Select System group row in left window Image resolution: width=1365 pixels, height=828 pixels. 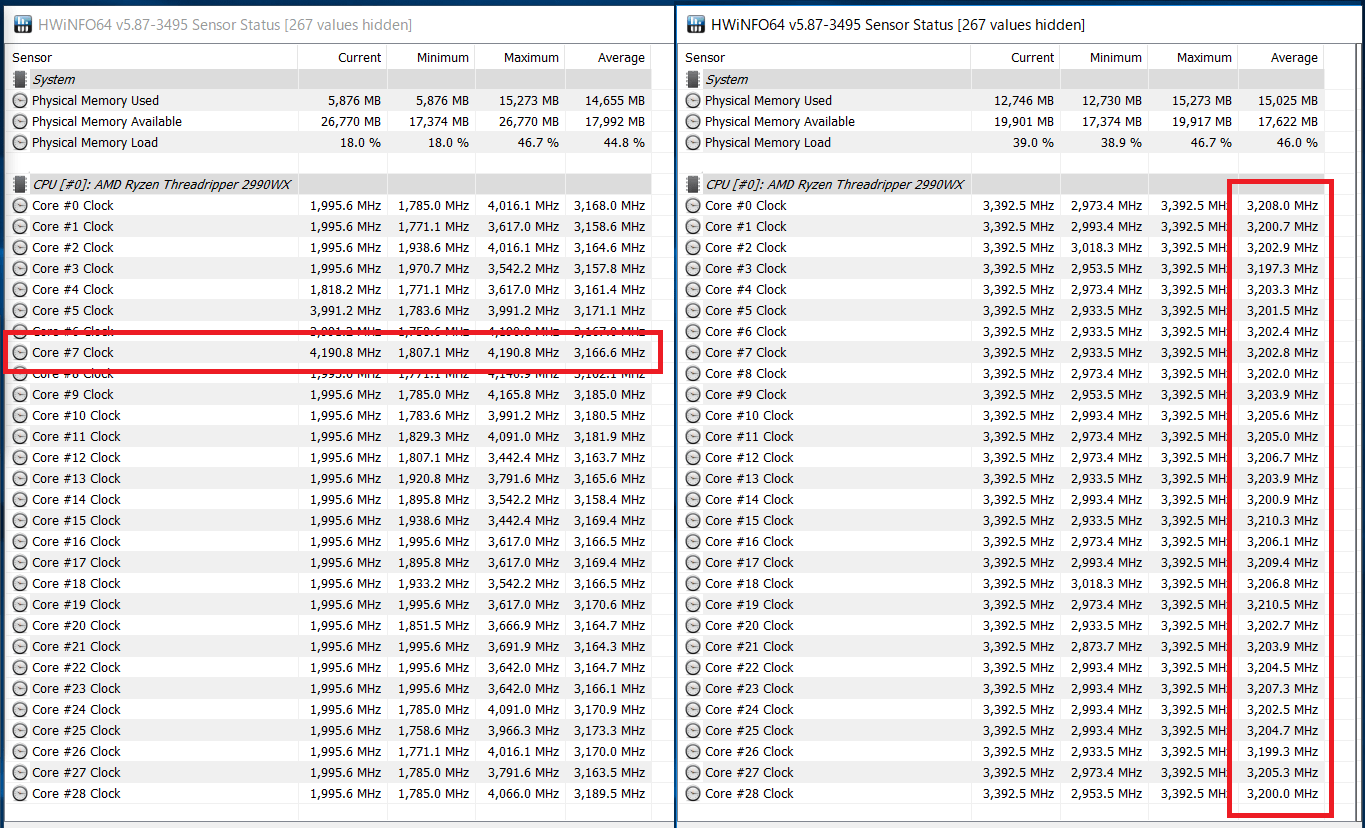pos(329,79)
